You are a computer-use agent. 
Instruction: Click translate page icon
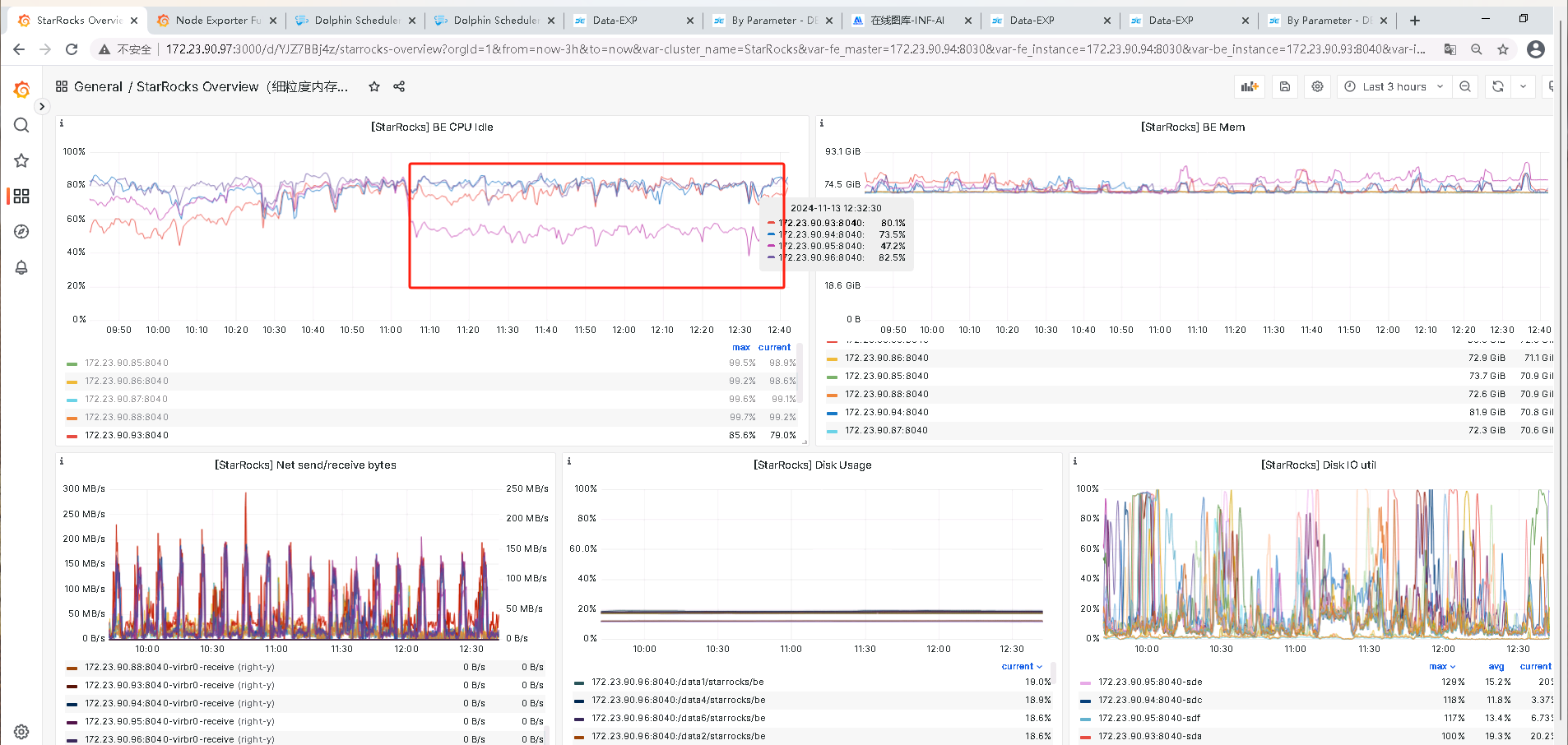1450,49
